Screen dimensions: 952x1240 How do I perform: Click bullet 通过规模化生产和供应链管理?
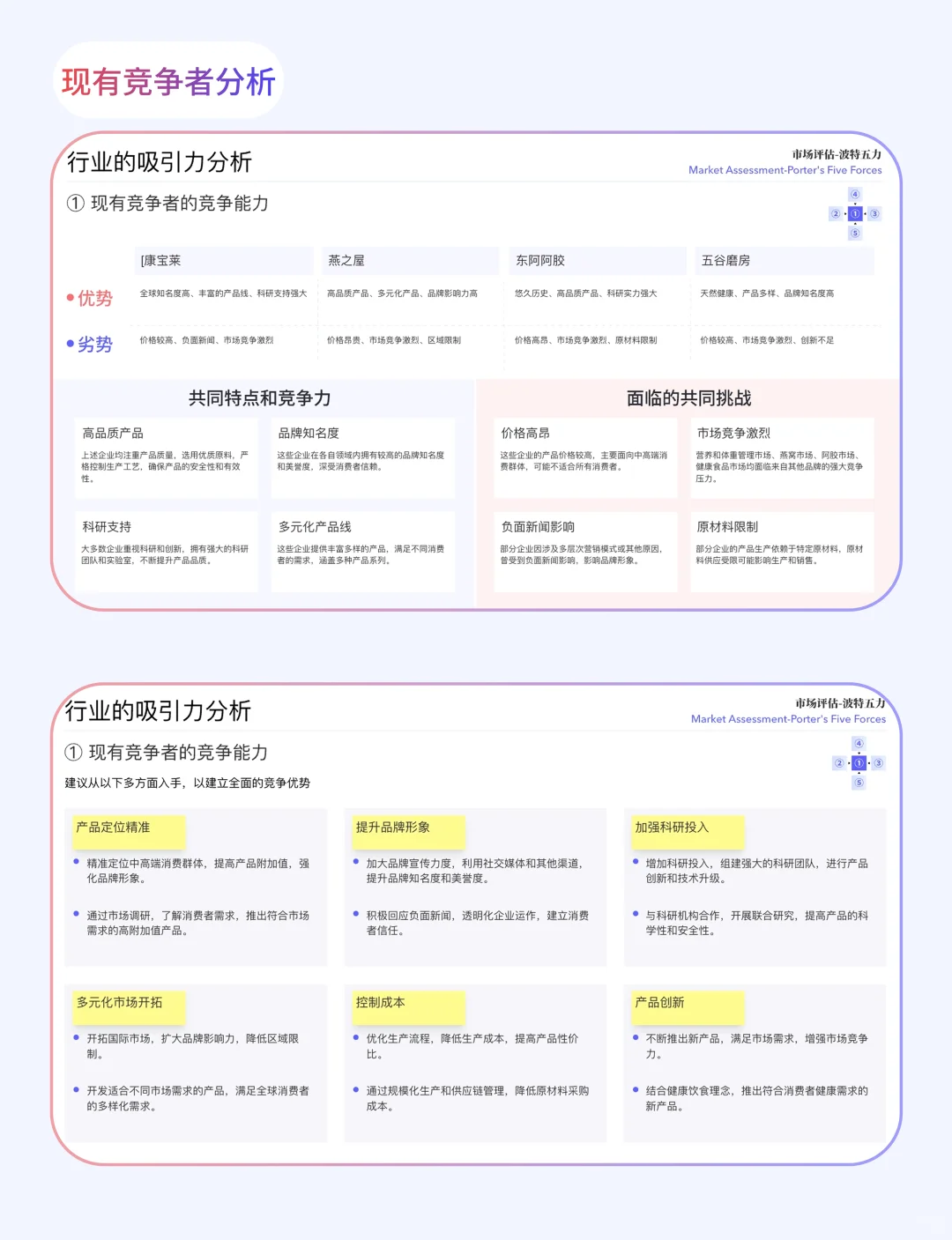478,1098
